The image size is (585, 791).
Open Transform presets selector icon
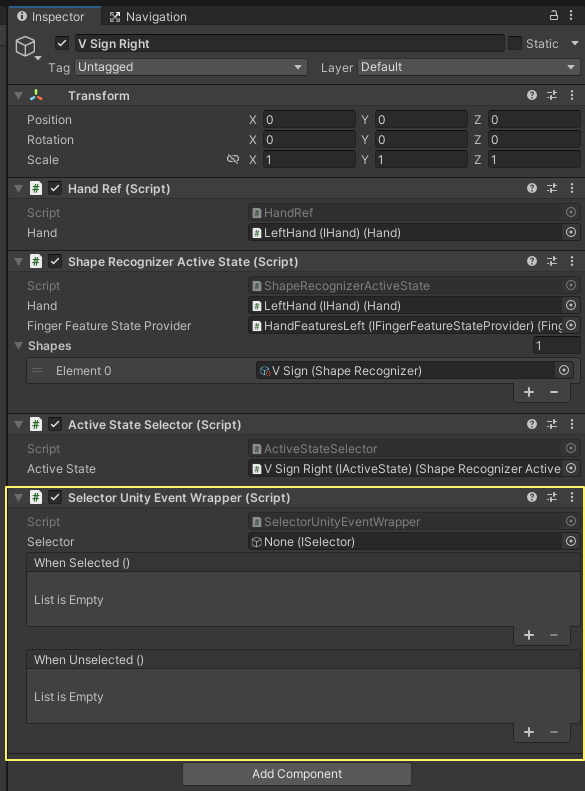(x=552, y=95)
